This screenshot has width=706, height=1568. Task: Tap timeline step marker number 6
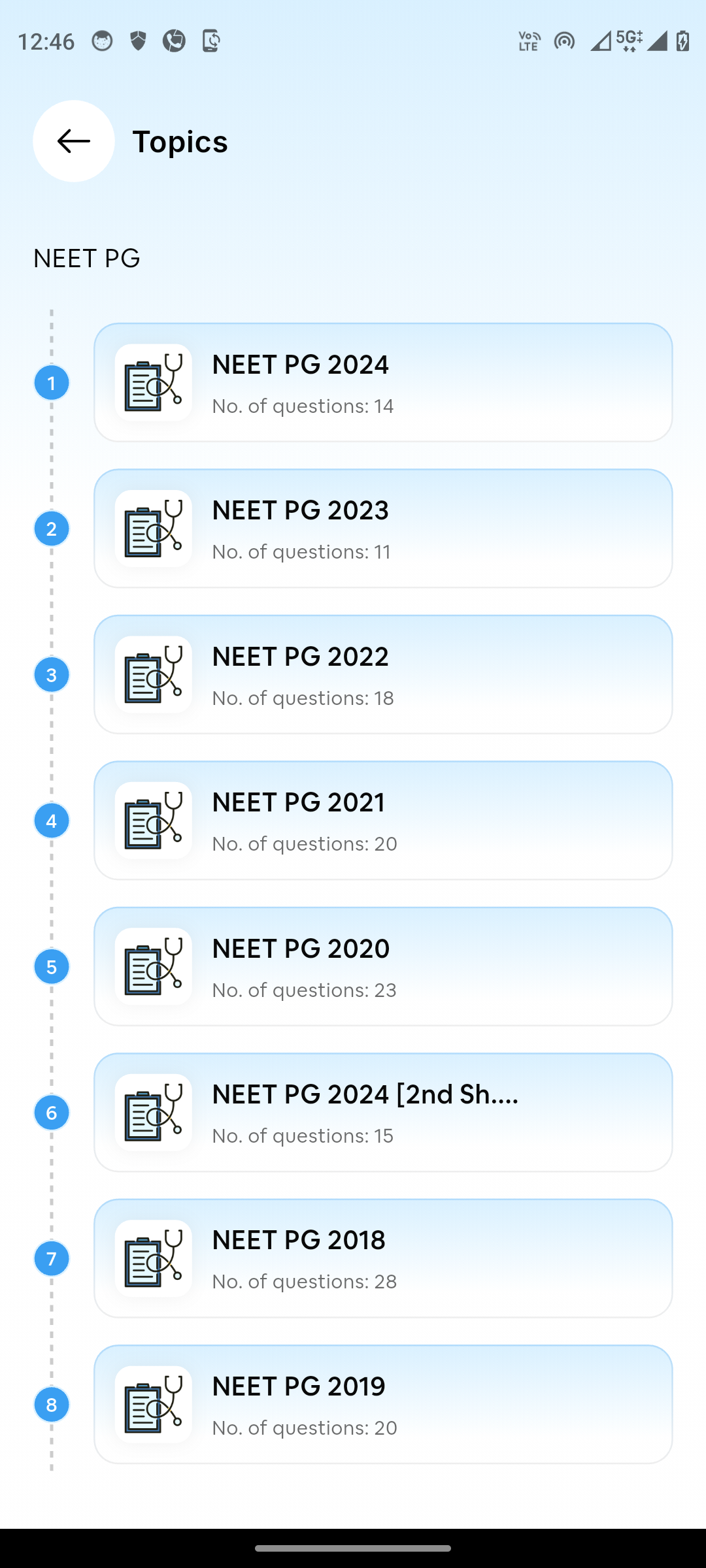tap(52, 1113)
